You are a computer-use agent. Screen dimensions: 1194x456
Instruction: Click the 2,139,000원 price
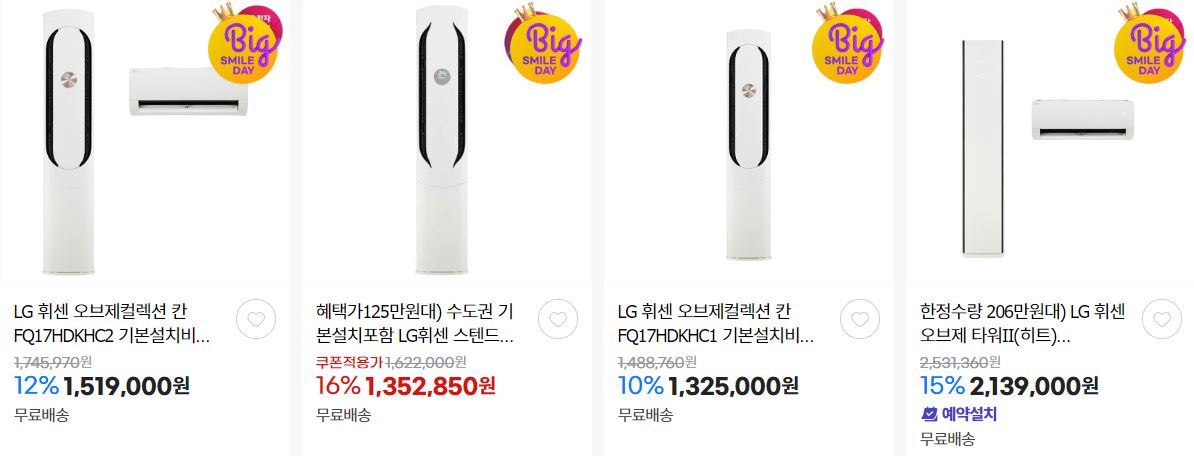tap(1034, 386)
